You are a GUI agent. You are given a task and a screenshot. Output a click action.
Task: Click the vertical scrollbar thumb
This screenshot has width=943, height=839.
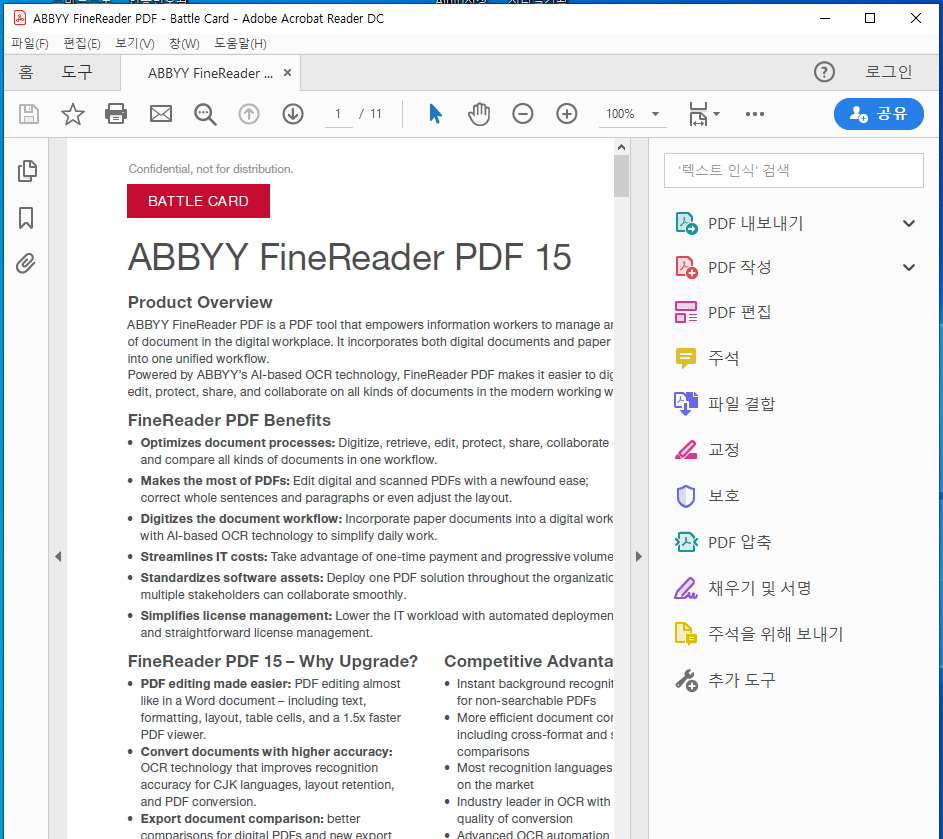click(621, 176)
